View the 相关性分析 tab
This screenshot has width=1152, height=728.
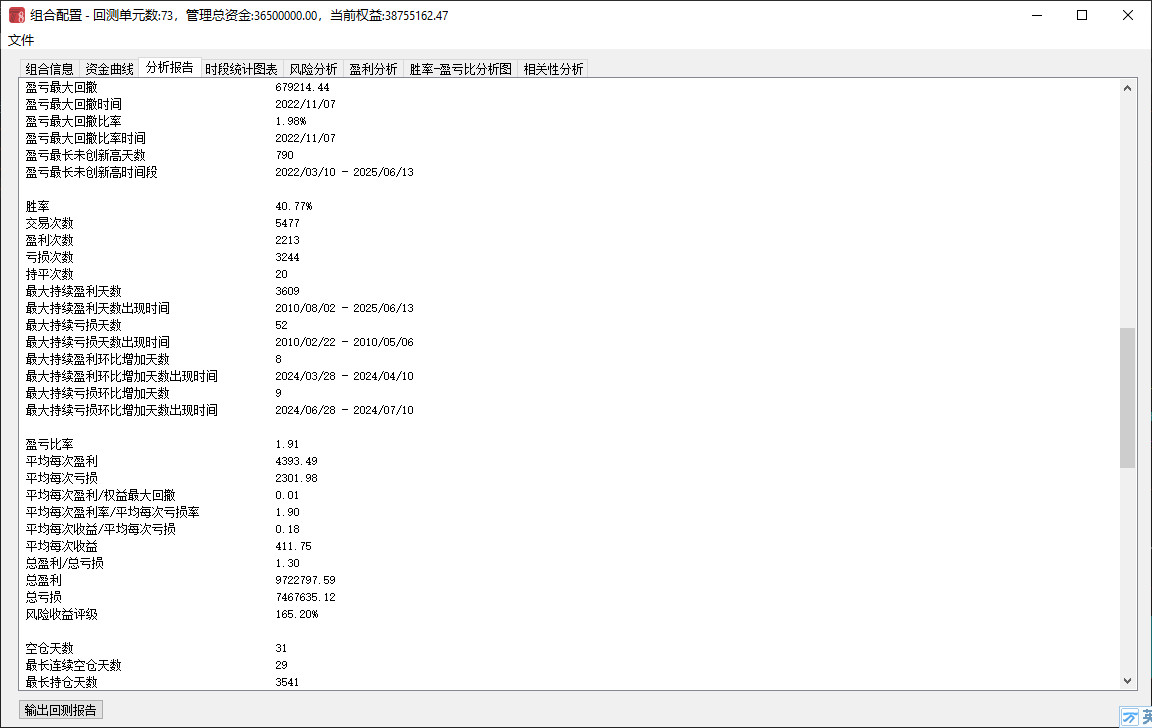tap(553, 69)
